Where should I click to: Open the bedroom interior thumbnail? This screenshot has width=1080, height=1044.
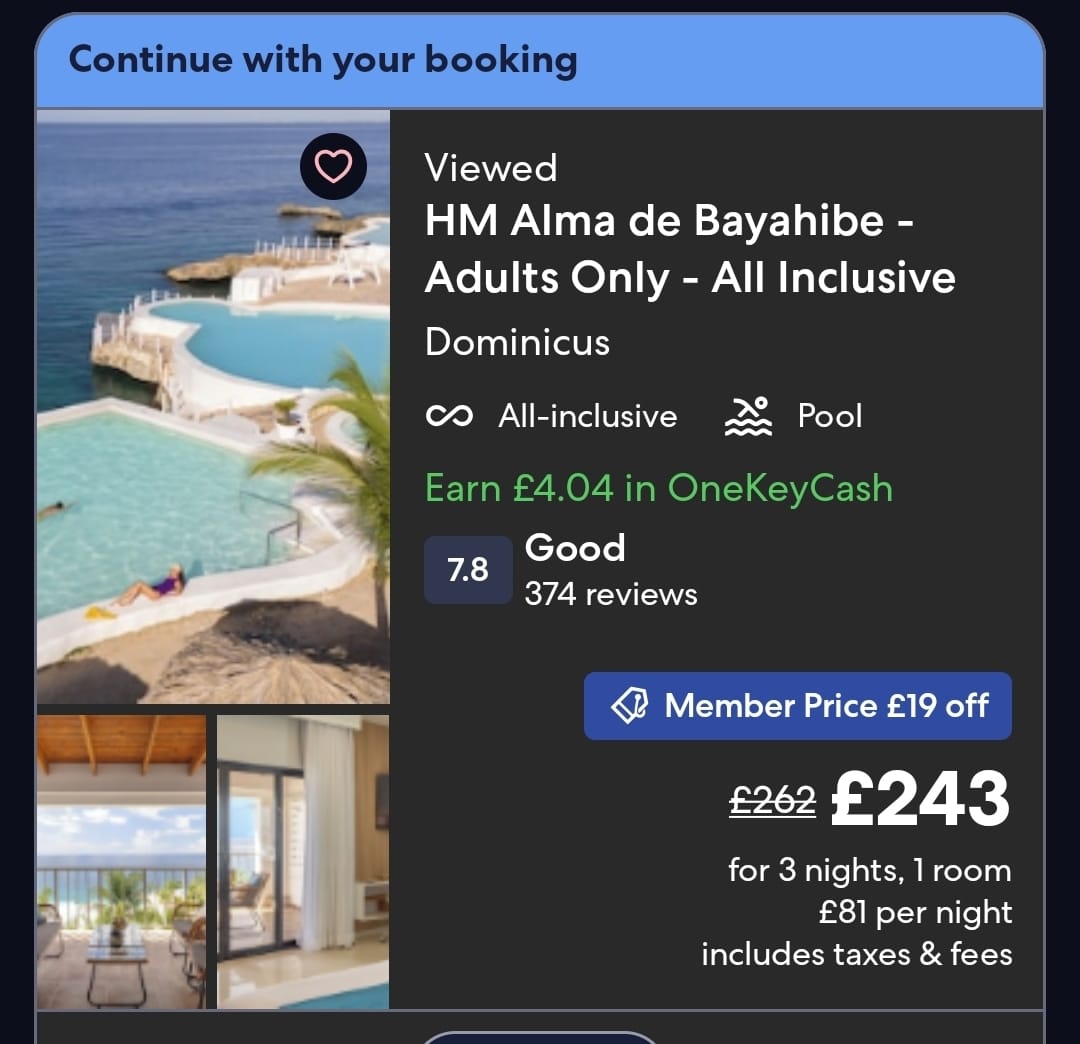(303, 862)
